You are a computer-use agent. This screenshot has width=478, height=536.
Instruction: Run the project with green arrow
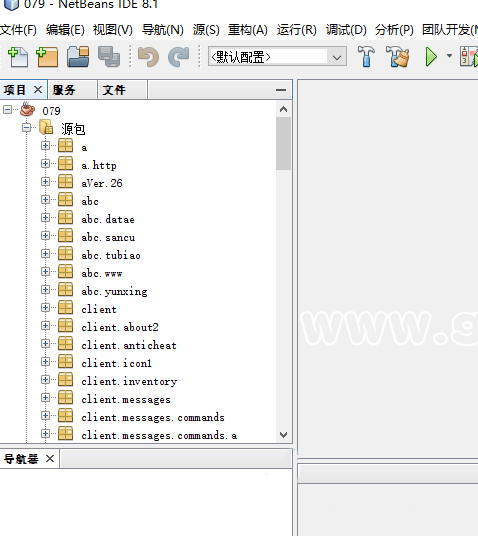click(431, 57)
